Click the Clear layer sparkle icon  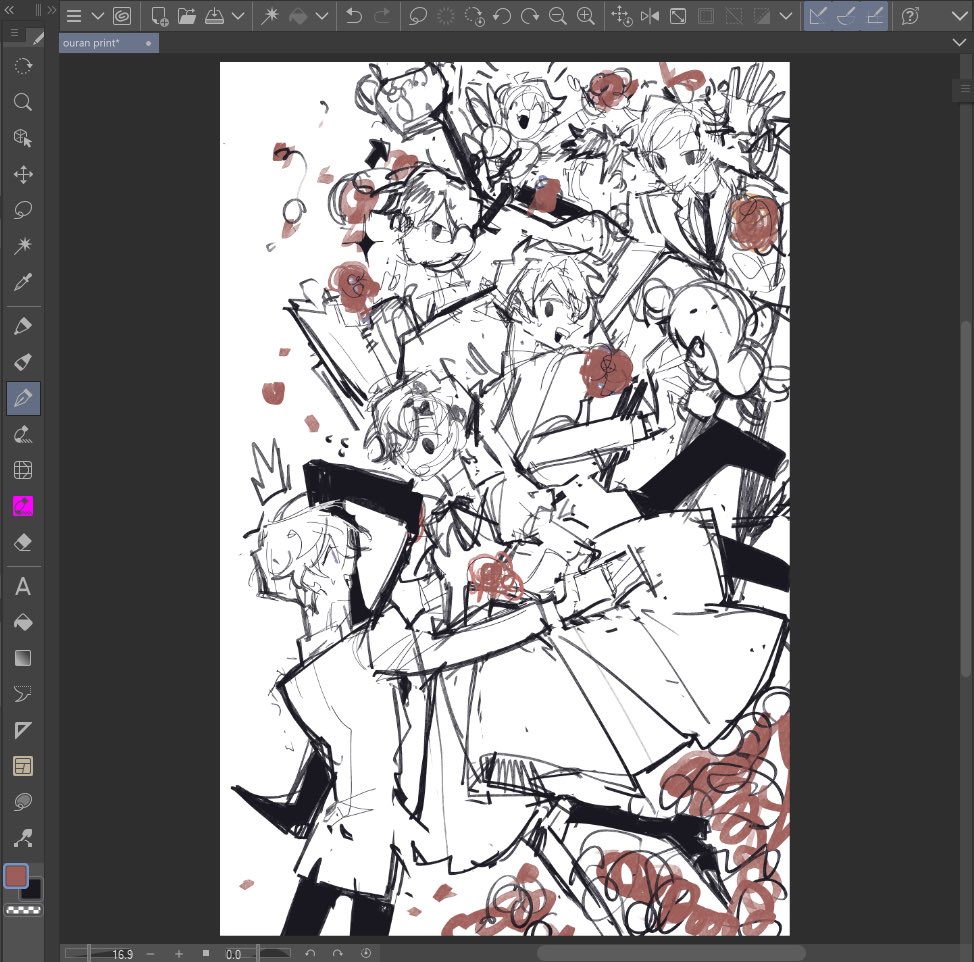270,16
